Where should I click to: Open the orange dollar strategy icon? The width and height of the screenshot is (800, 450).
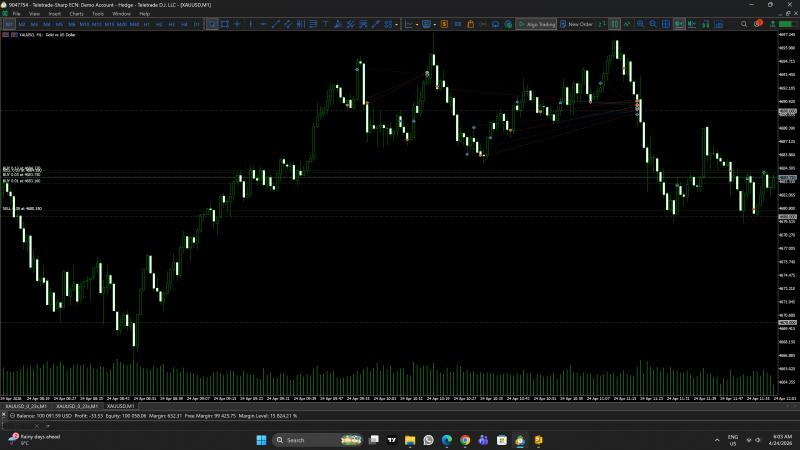pyautogui.click(x=444, y=24)
